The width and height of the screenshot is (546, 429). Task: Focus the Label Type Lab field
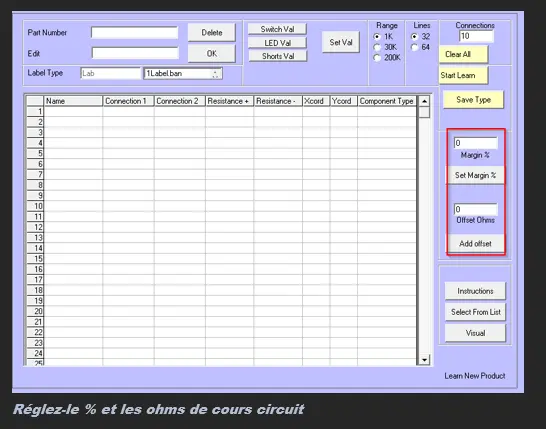pyautogui.click(x=111, y=73)
